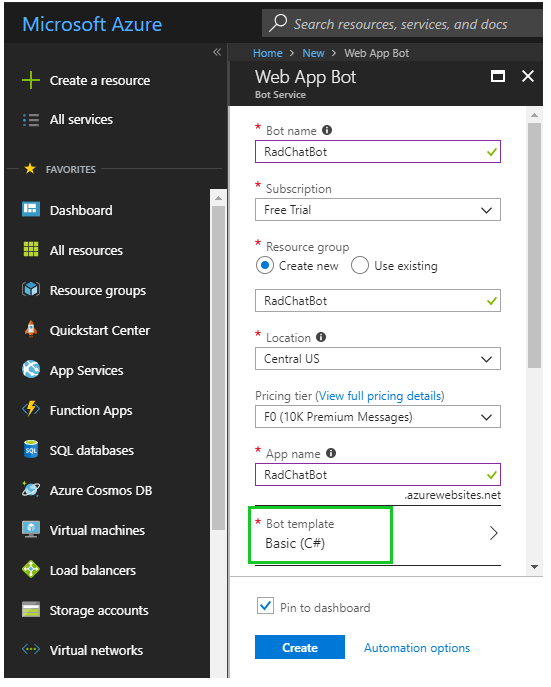Open Virtual machines in the sidebar
Viewport: 551px width, 687px height.
97,530
